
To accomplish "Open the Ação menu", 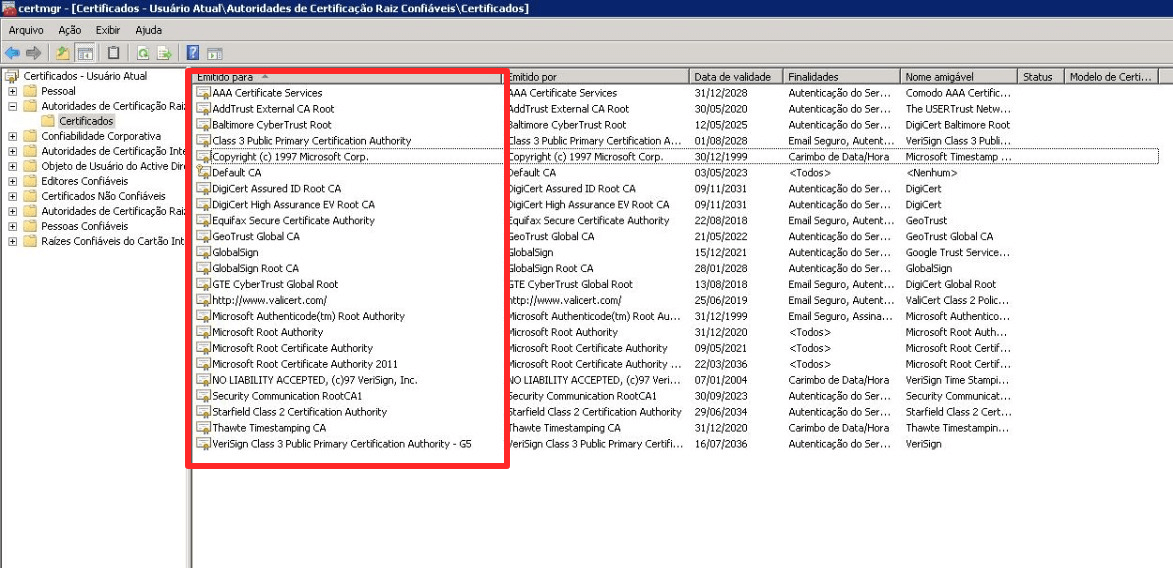I will pyautogui.click(x=70, y=31).
